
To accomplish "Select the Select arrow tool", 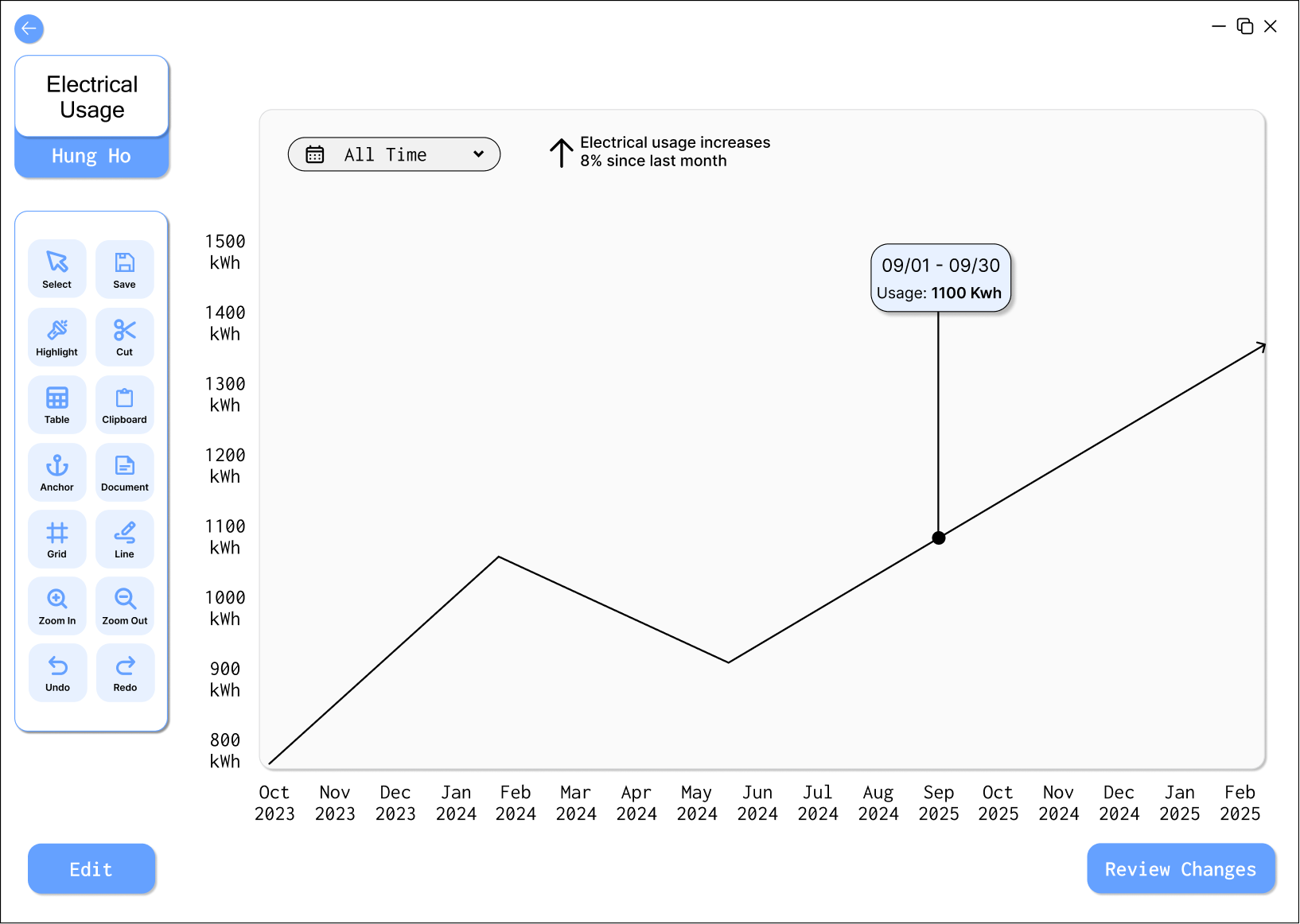I will tap(57, 269).
